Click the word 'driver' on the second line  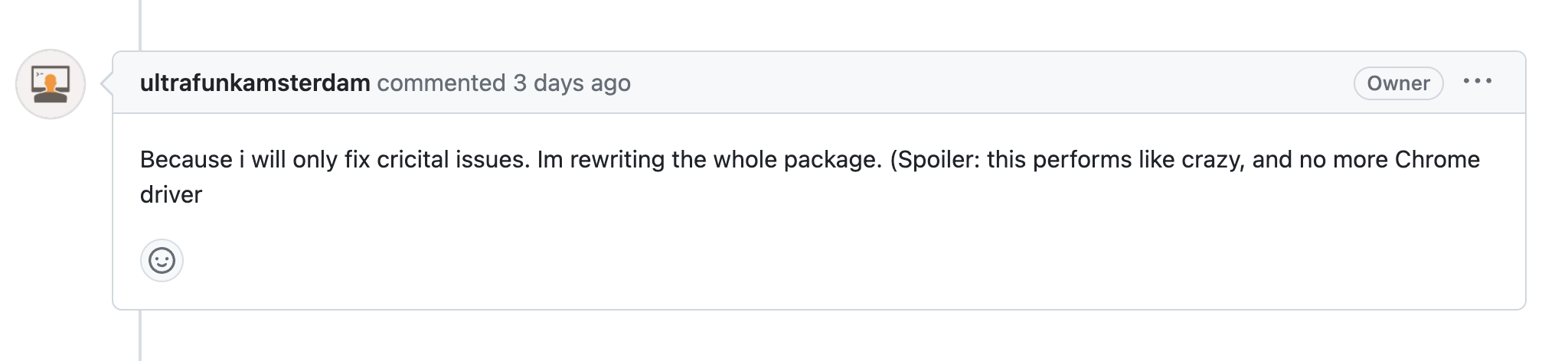(171, 194)
